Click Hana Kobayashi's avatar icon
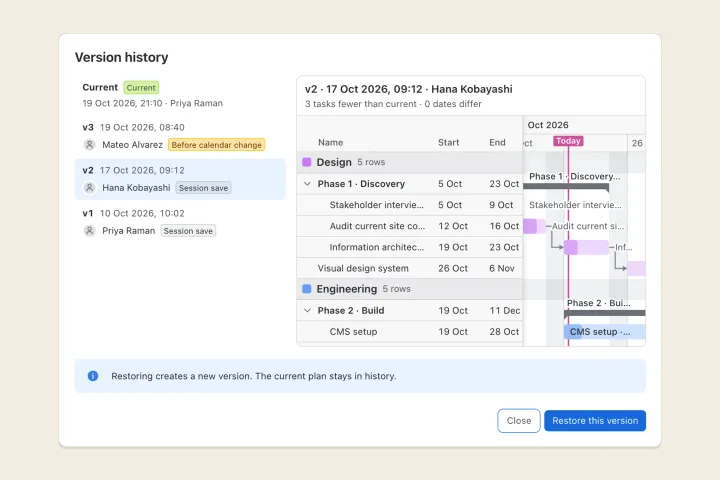This screenshot has height=480, width=720. pos(90,188)
